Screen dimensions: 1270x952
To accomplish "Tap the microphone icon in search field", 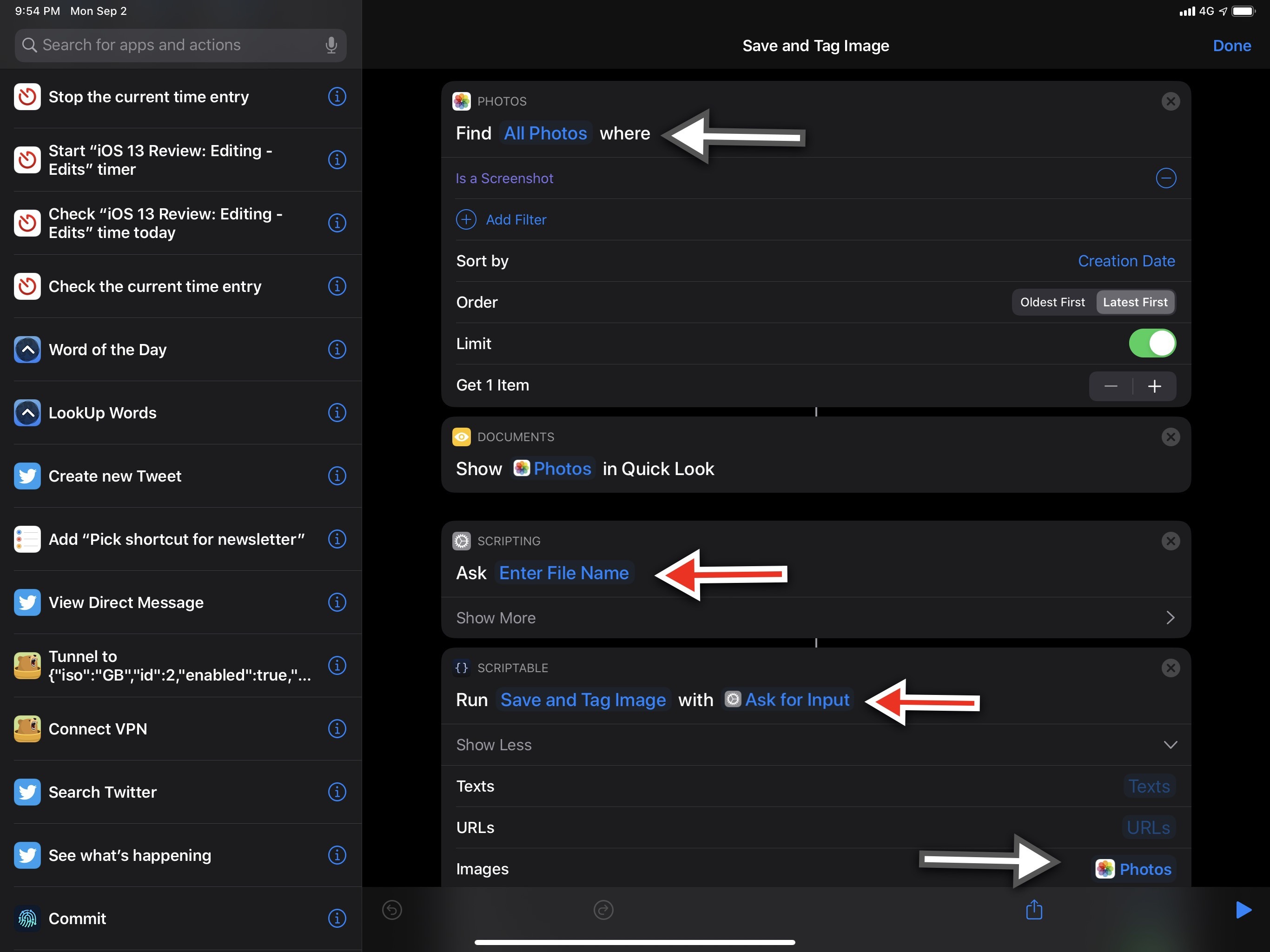I will [x=331, y=45].
